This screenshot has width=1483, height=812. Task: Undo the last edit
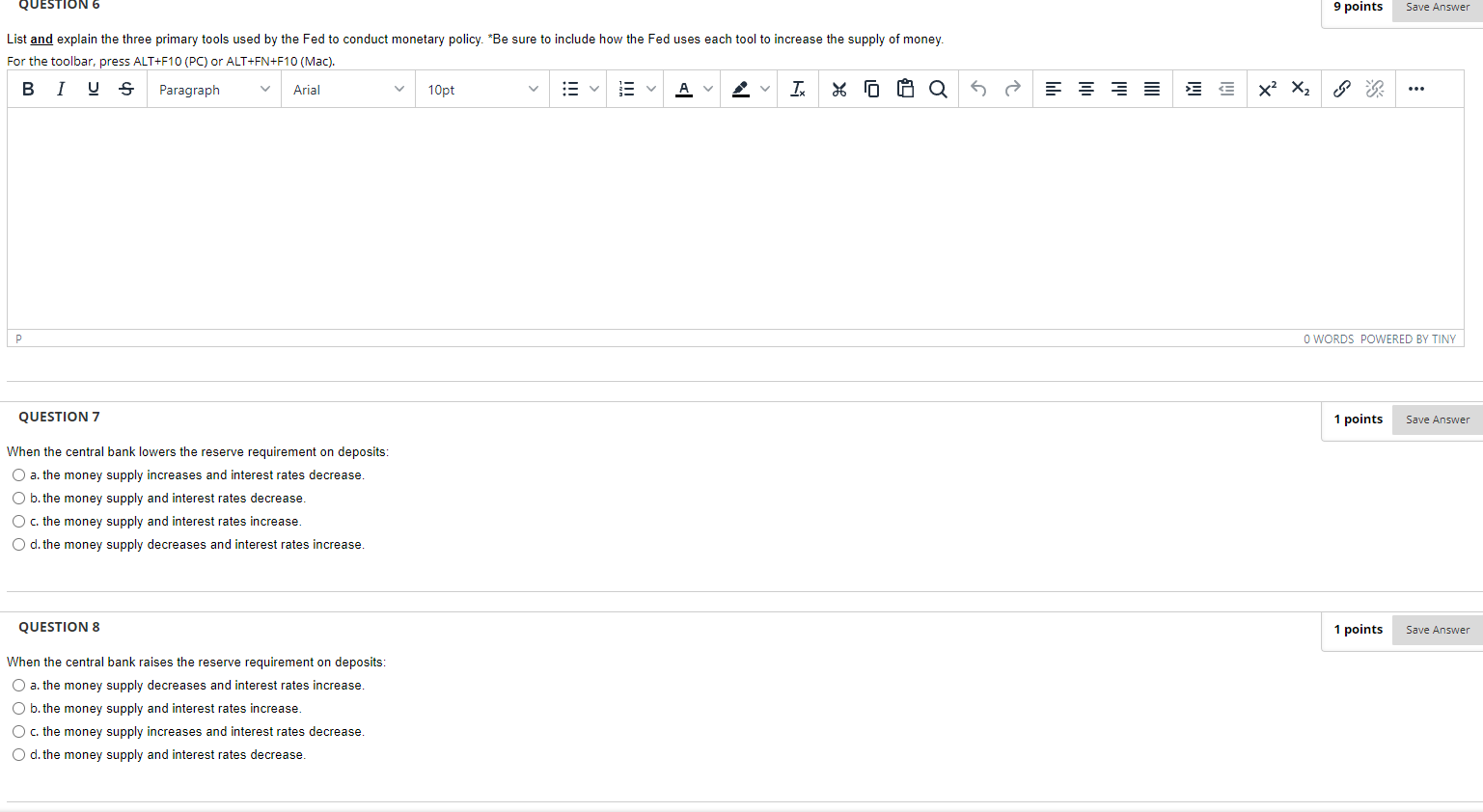979,90
